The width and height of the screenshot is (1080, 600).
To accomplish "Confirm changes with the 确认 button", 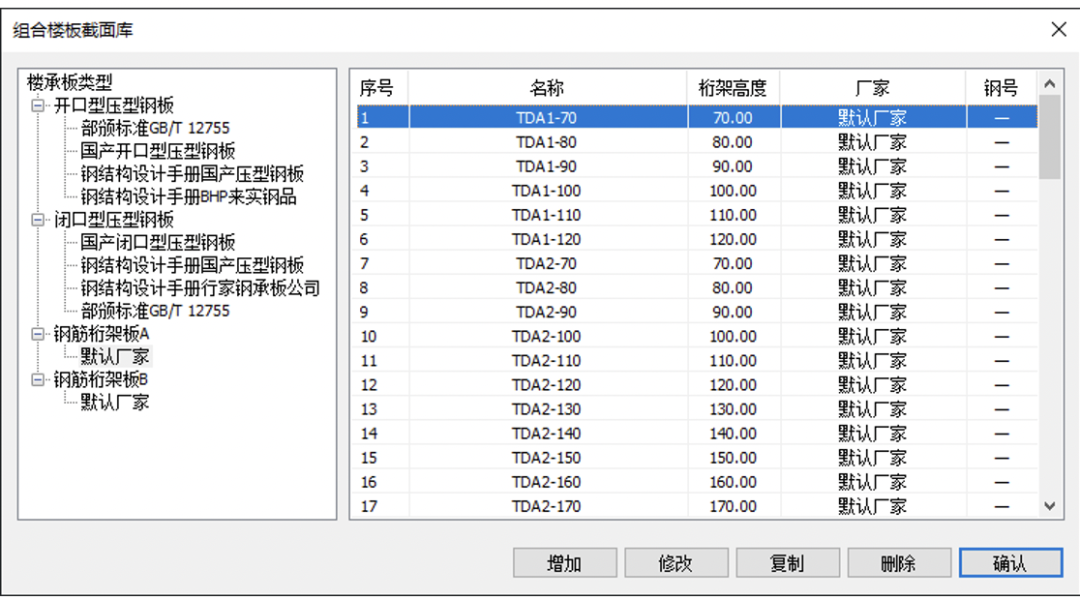I will click(x=1011, y=562).
